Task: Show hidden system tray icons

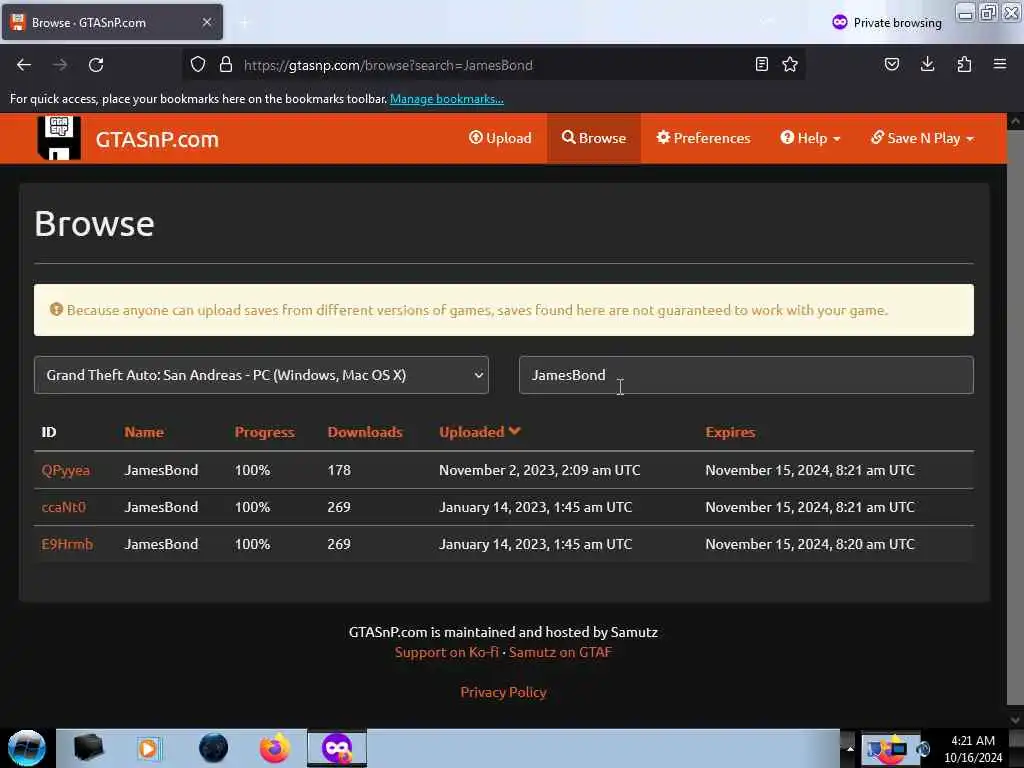Action: tap(849, 748)
